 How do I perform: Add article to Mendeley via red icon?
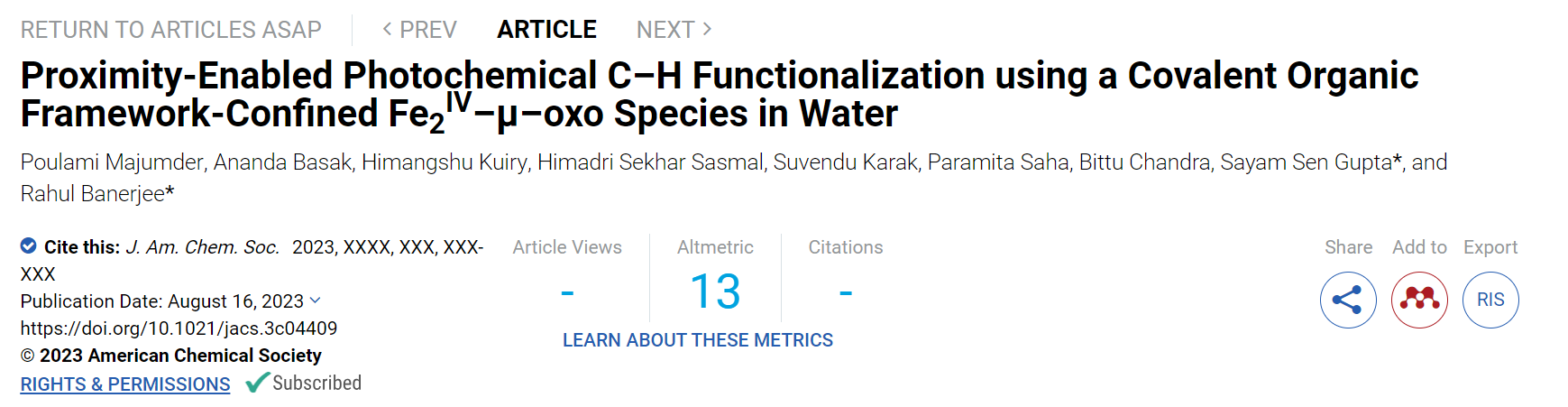1419,300
